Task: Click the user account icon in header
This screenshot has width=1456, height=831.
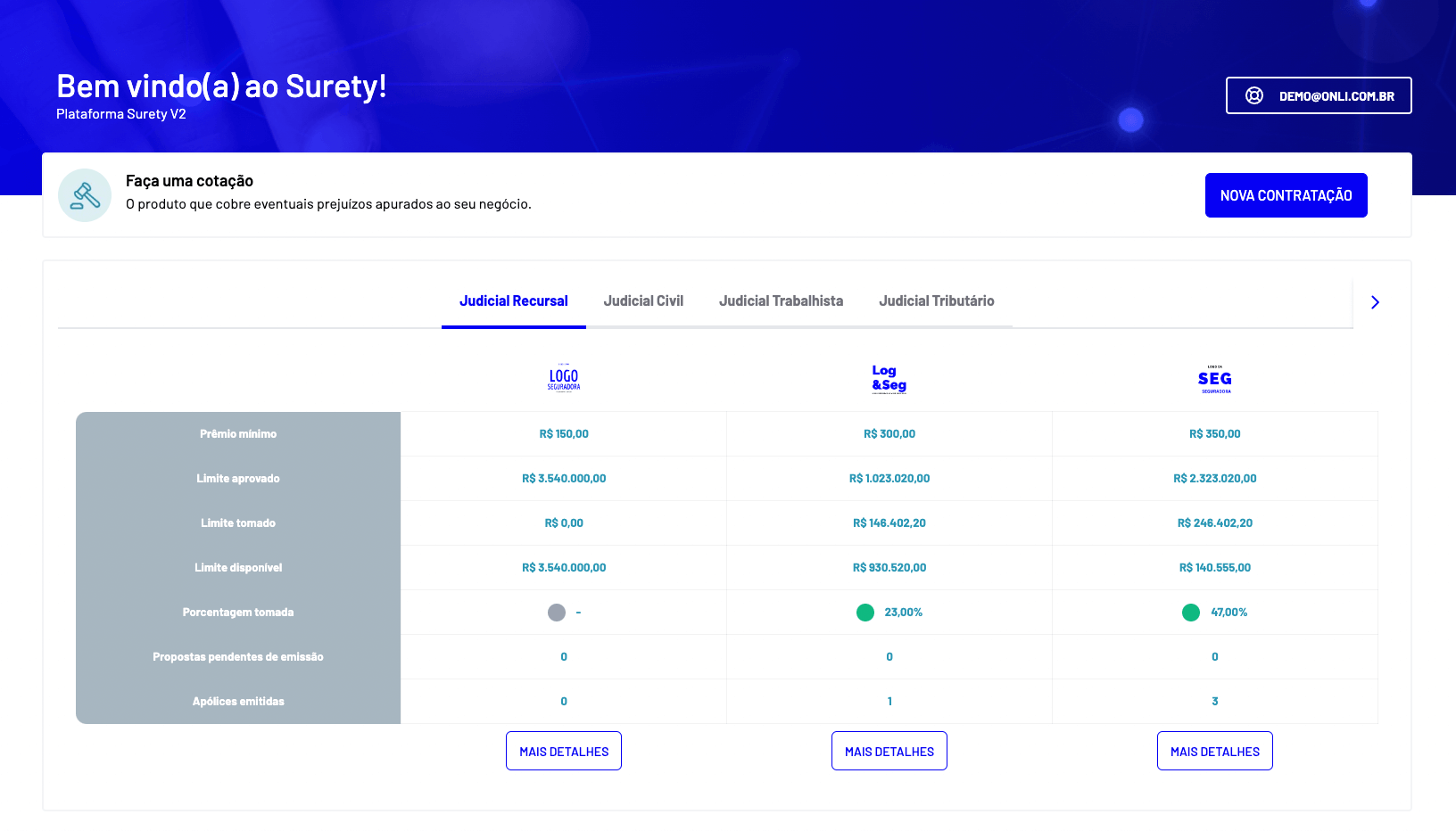Action: pyautogui.click(x=1253, y=96)
